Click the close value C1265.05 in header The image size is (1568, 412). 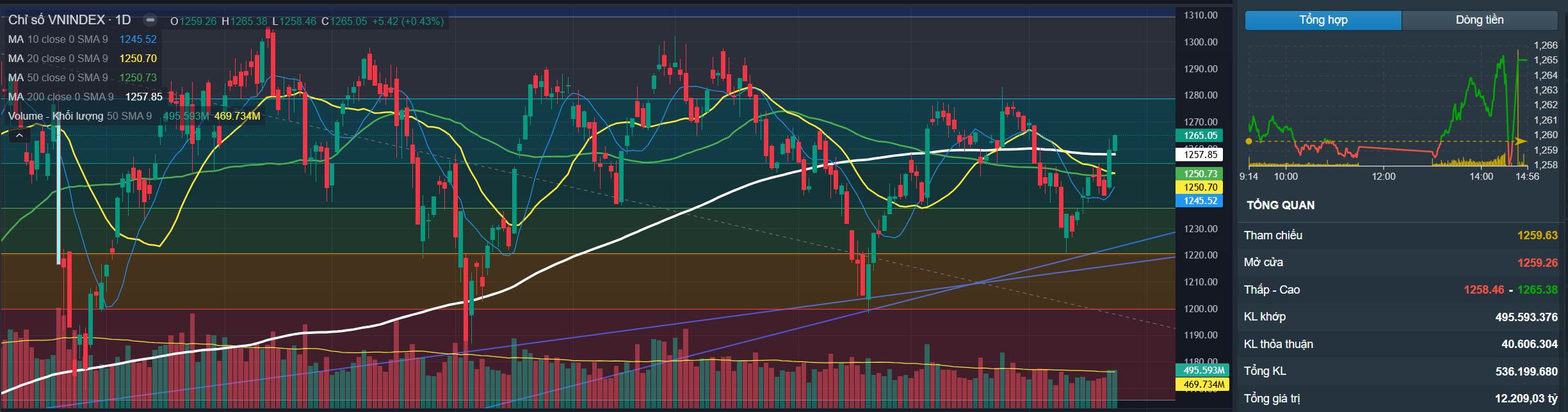tap(344, 21)
